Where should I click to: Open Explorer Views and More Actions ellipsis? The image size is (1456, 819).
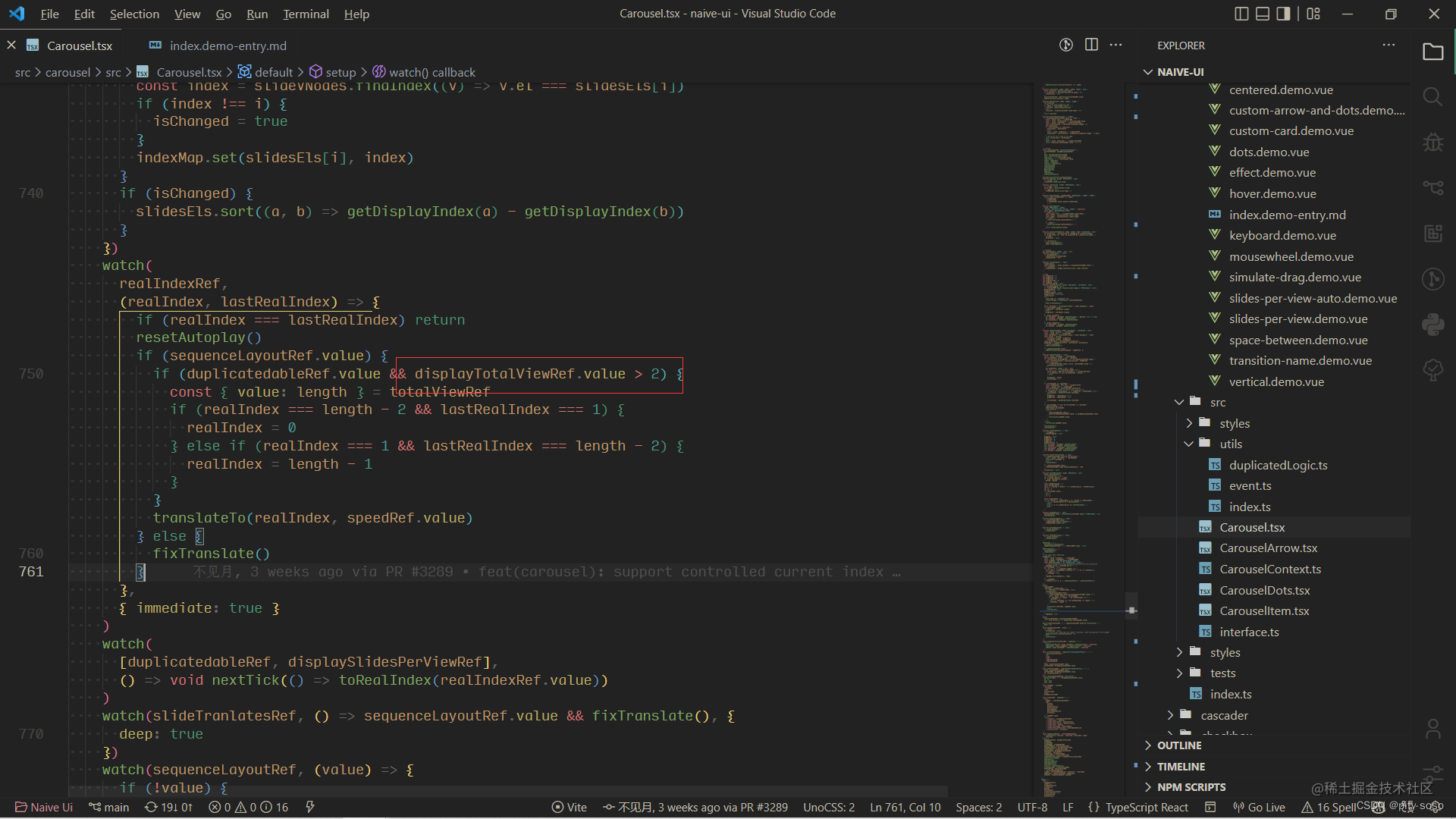[1389, 45]
